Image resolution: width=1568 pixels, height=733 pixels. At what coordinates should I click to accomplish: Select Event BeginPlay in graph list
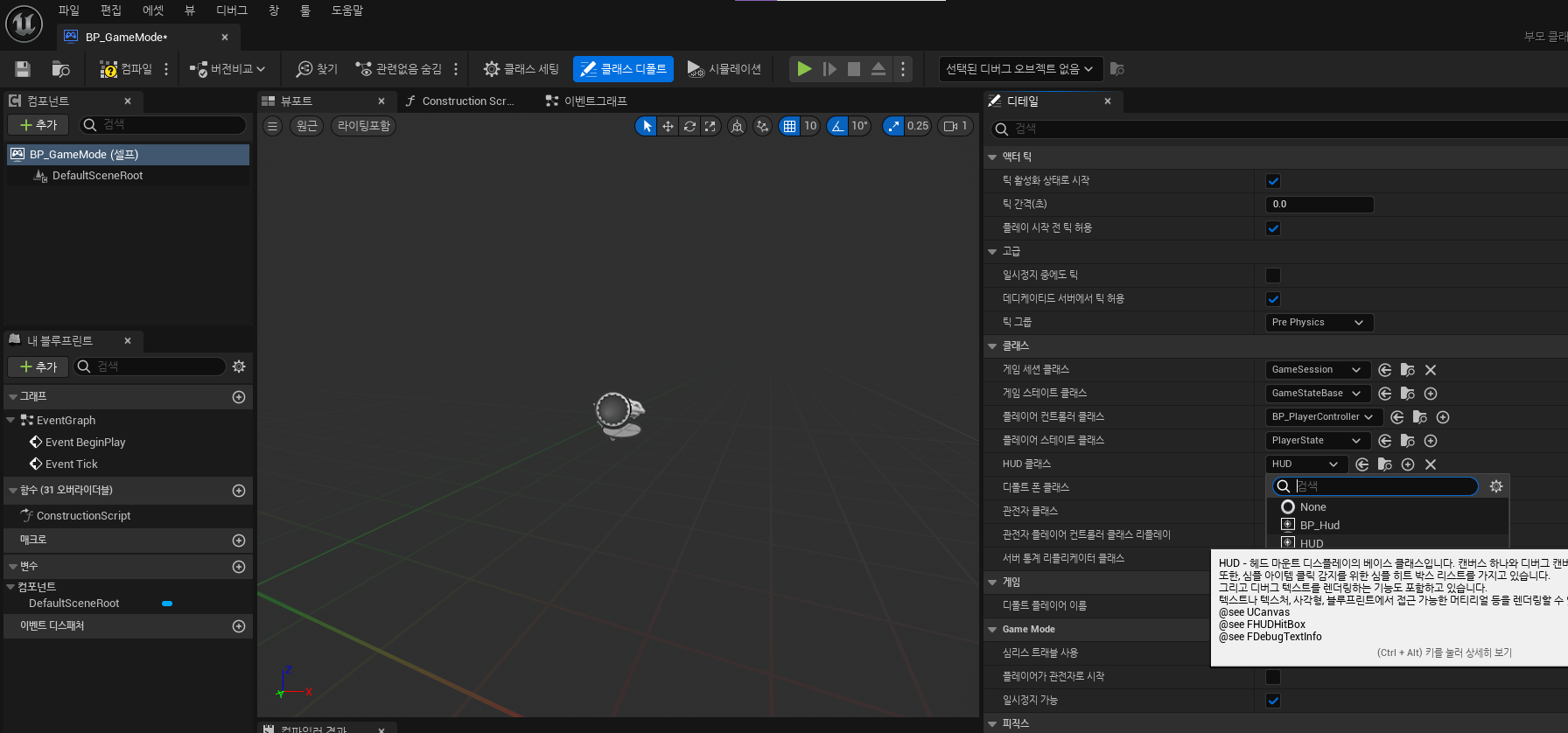pyautogui.click(x=85, y=443)
